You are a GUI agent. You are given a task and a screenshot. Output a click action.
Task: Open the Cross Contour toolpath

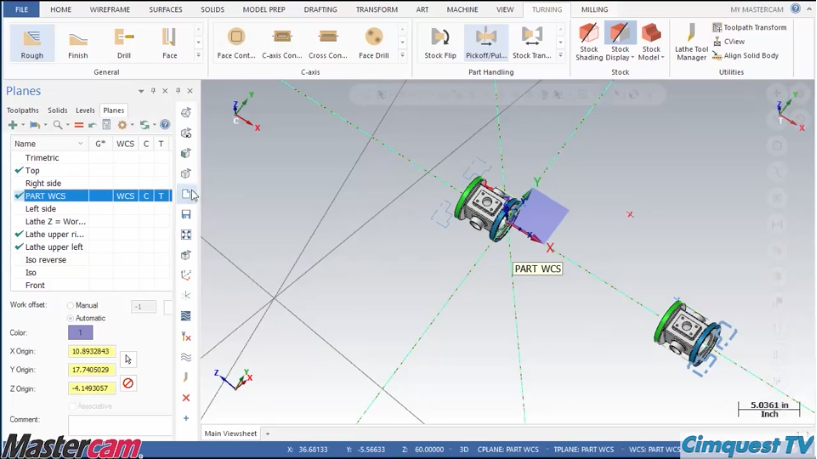328,43
